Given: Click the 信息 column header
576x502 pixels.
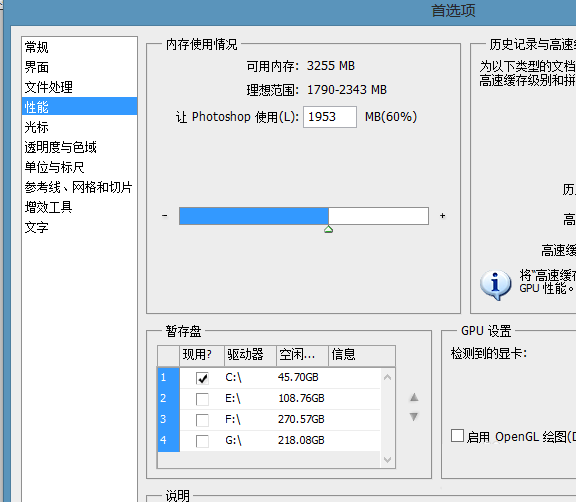Looking at the screenshot, I should (x=362, y=355).
